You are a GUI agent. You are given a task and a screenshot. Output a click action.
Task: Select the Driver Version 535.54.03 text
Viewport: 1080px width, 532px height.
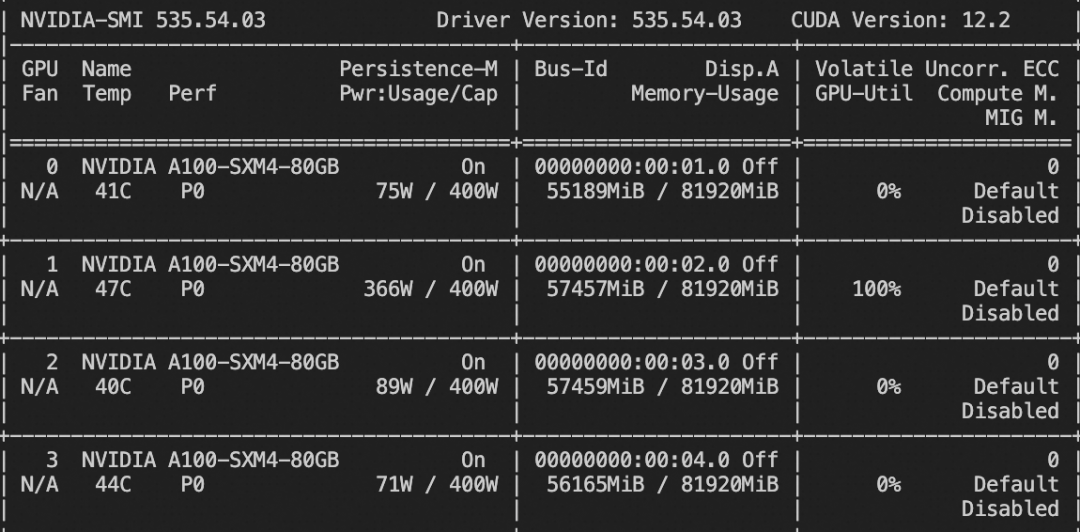pyautogui.click(x=589, y=20)
